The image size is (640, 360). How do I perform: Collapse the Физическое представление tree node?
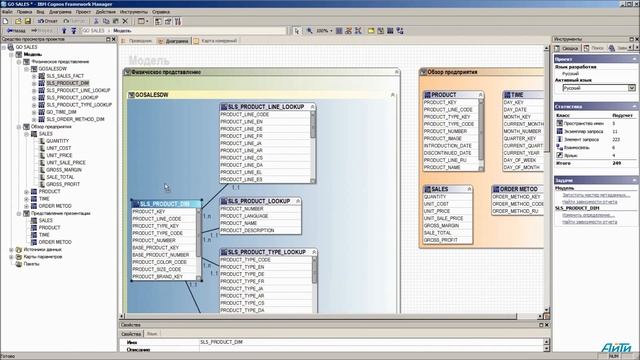point(19,62)
